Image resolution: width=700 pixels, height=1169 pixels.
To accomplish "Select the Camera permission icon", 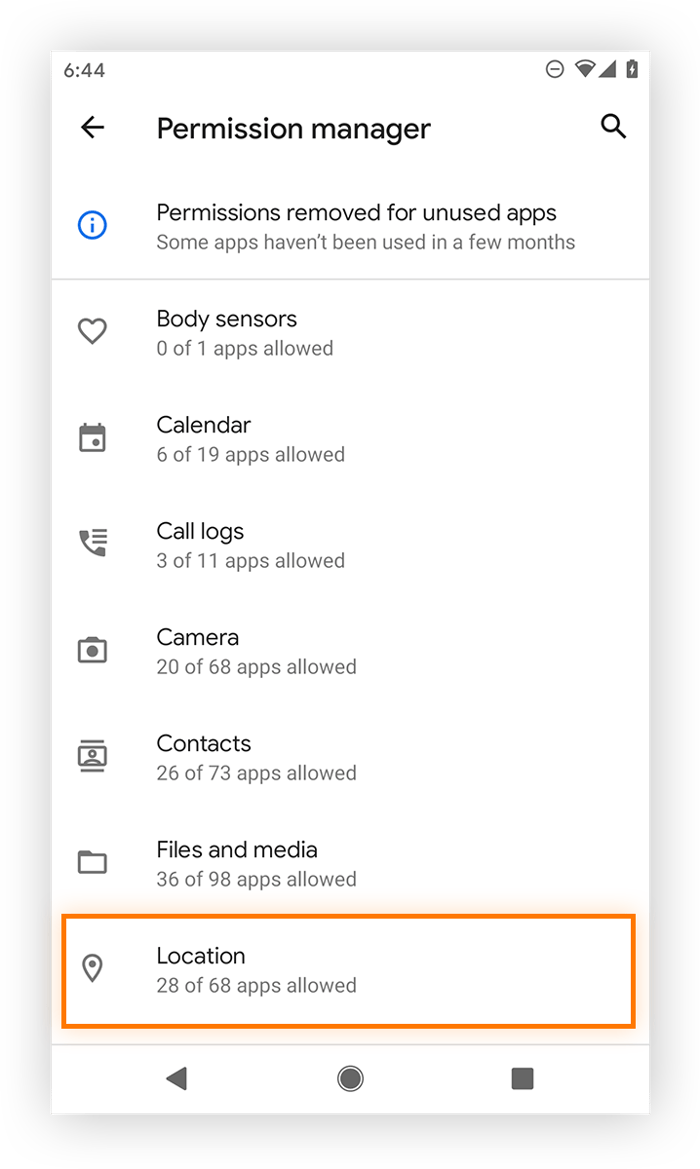I will [x=92, y=649].
